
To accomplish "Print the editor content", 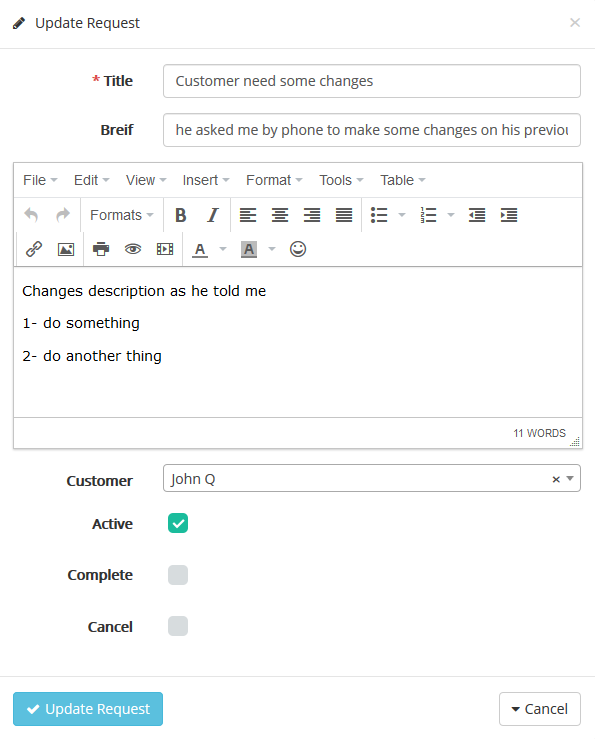I will coord(101,249).
